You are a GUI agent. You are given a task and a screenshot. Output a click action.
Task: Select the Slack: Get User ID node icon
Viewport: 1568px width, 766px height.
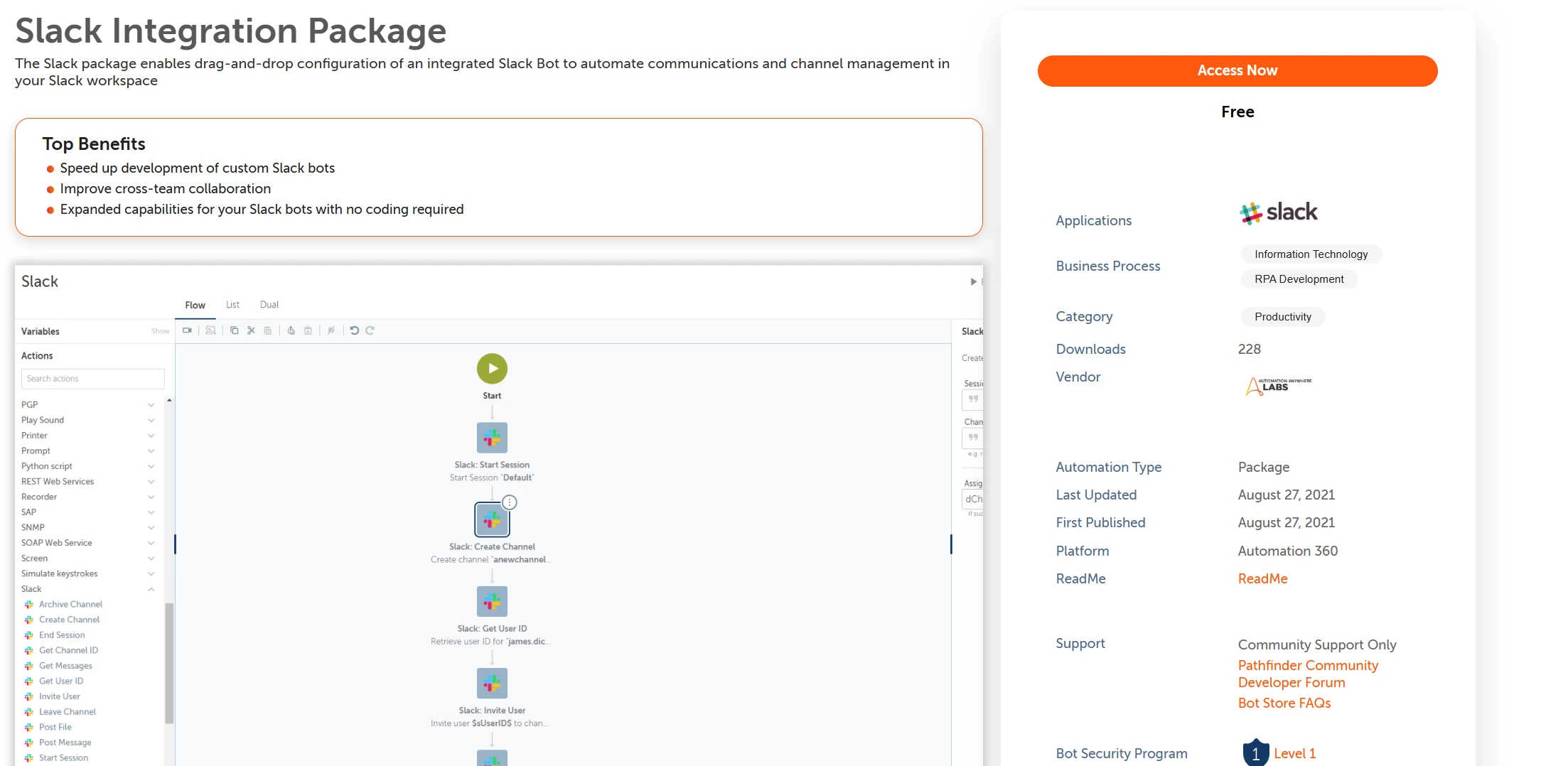pyautogui.click(x=492, y=601)
